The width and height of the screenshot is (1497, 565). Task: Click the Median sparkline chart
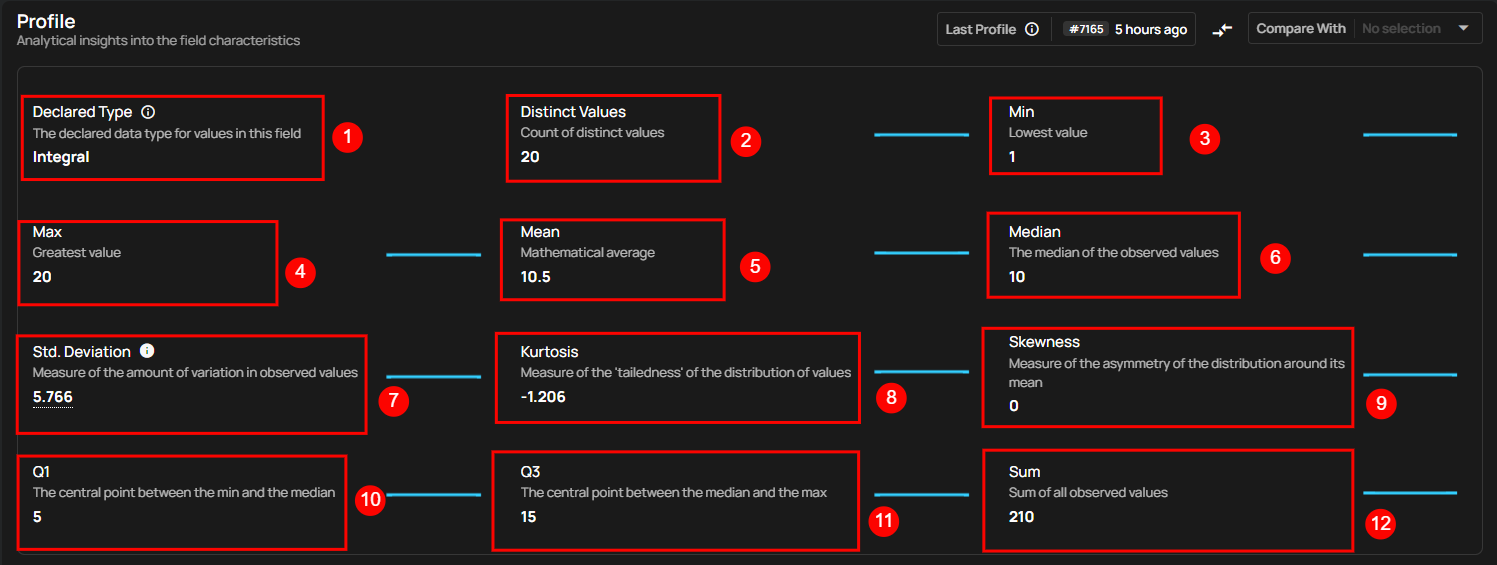click(1409, 255)
